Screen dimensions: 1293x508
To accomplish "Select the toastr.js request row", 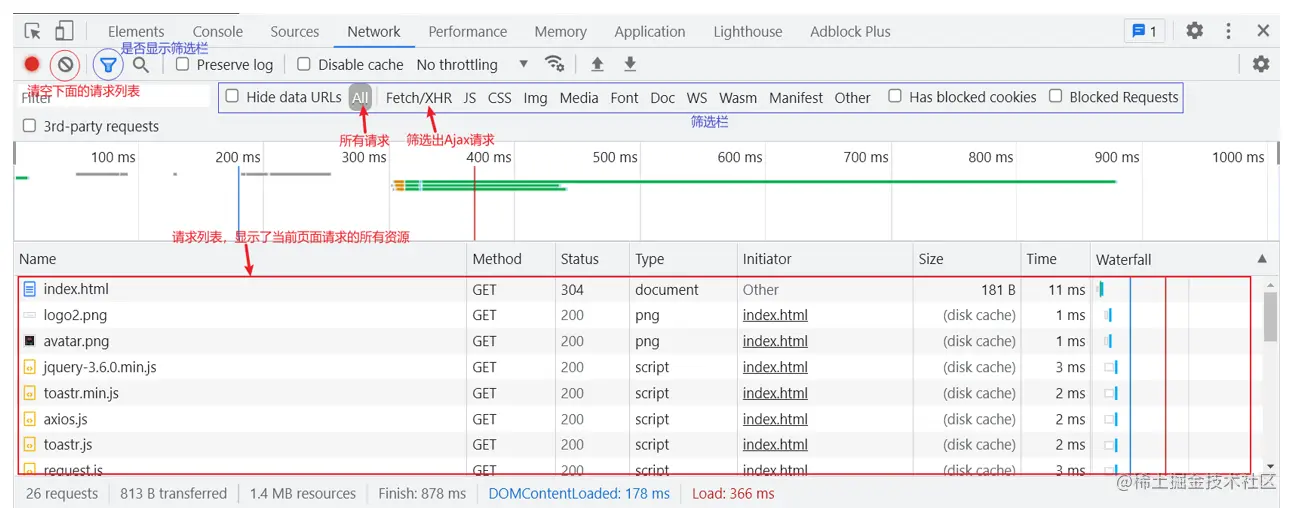I will (638, 445).
